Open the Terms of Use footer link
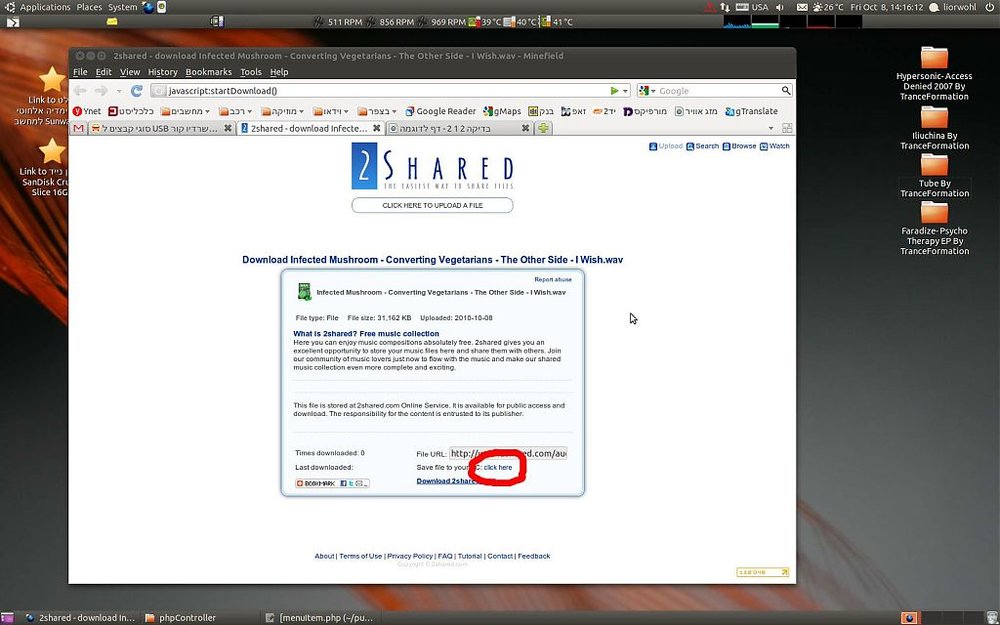 [x=360, y=556]
